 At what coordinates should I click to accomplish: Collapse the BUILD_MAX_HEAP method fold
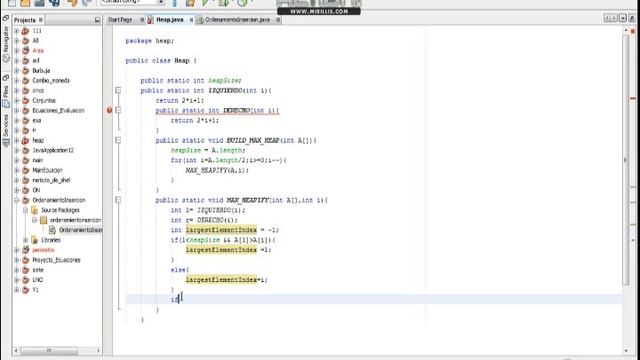coord(118,140)
